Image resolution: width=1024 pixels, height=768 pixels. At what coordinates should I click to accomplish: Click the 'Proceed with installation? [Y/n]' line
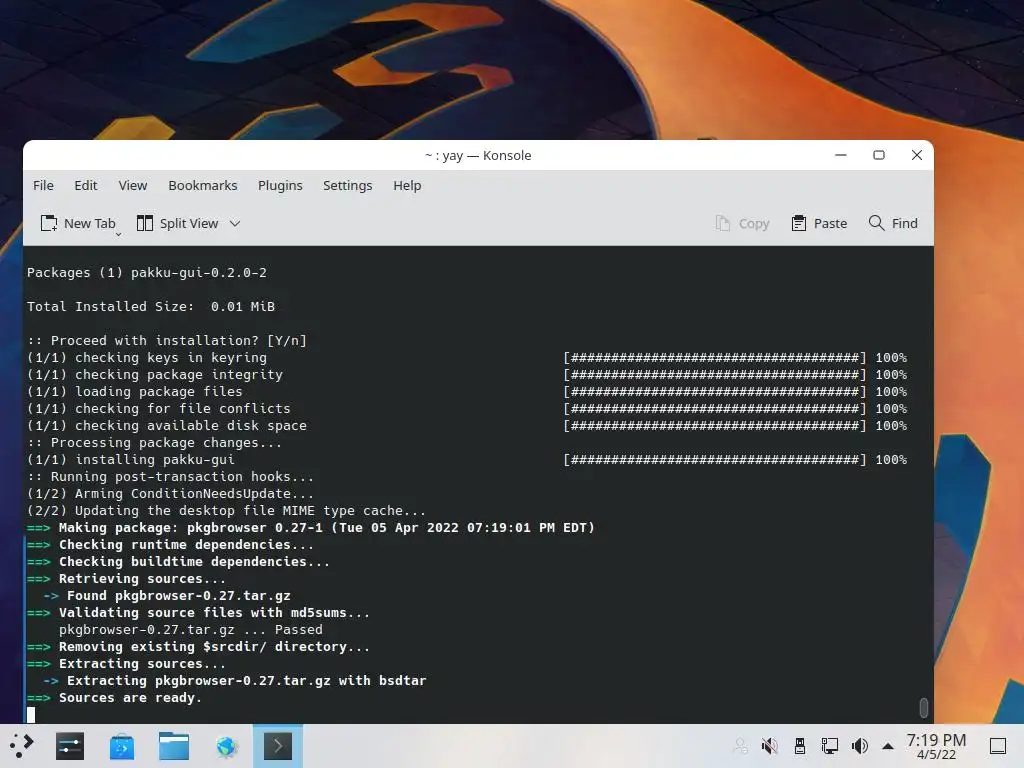click(x=167, y=340)
